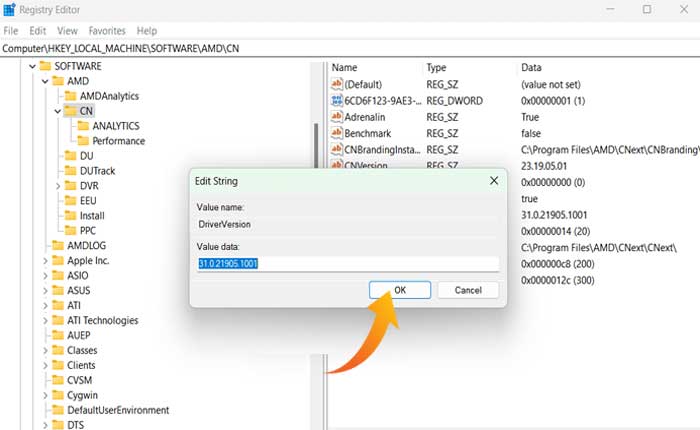Expand the Apple Inc. key
This screenshot has width=700, height=430.
[x=46, y=261]
